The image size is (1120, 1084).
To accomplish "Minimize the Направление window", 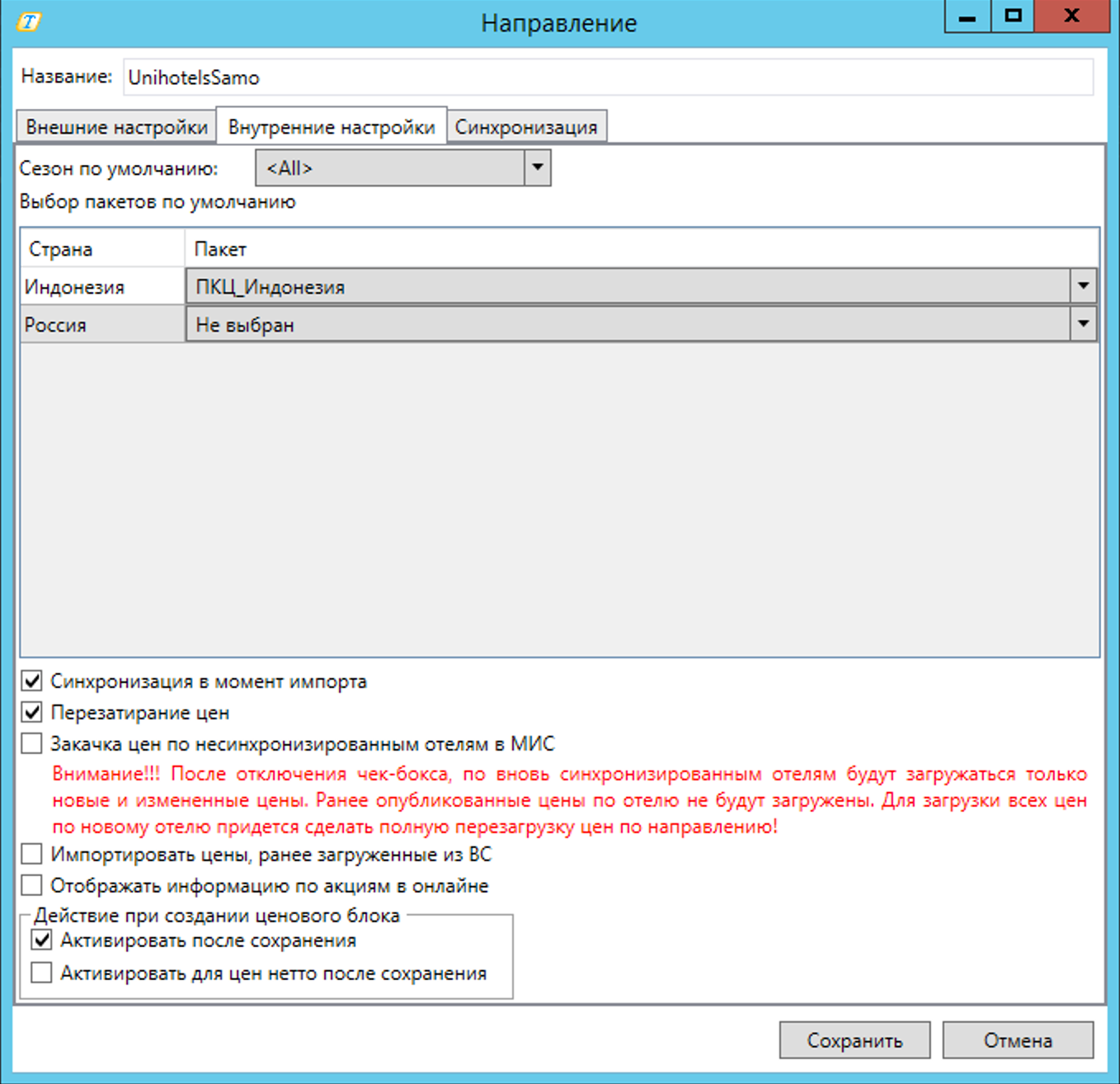I will (967, 16).
